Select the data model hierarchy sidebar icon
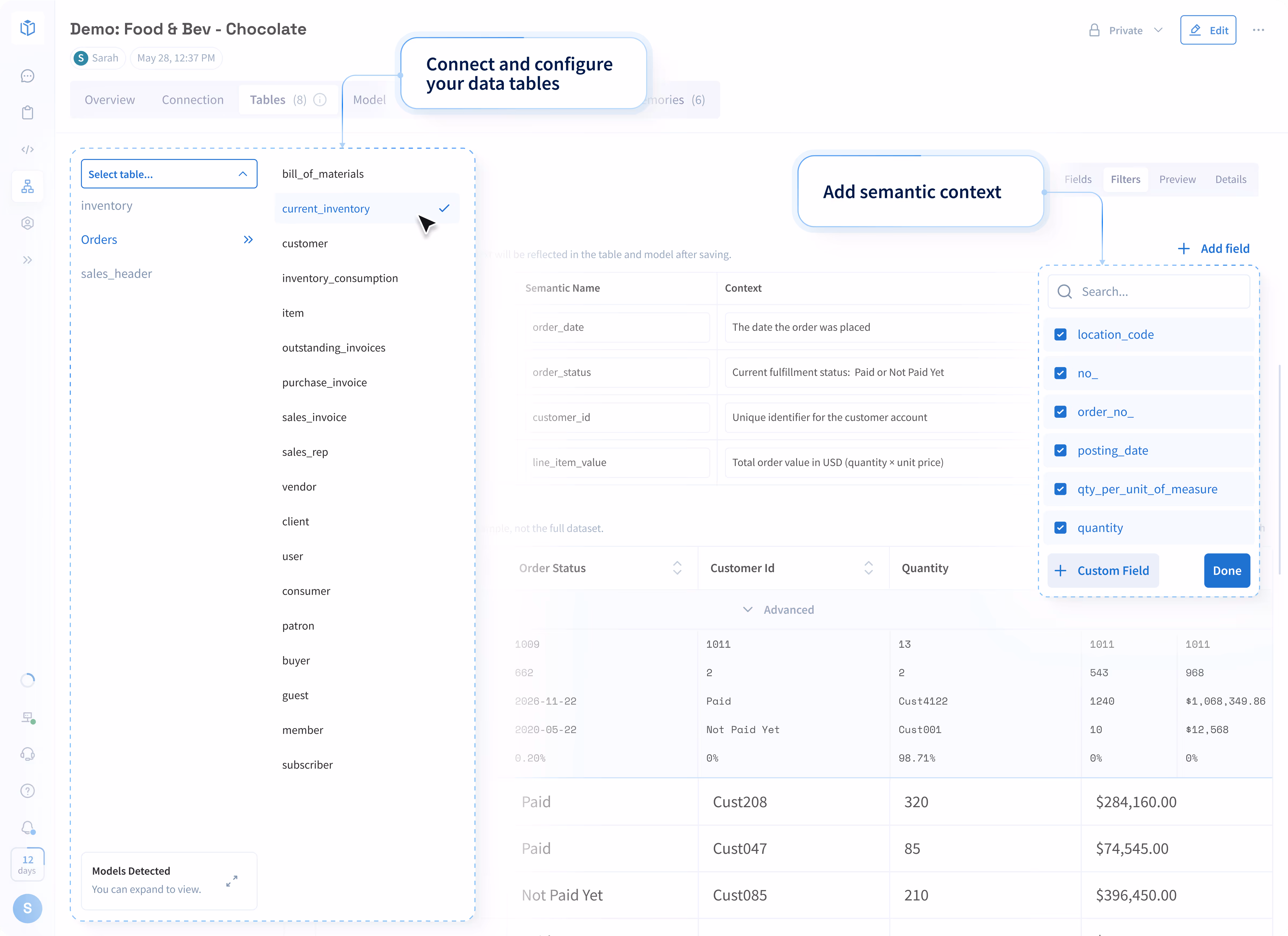This screenshot has height=936, width=1288. click(27, 186)
